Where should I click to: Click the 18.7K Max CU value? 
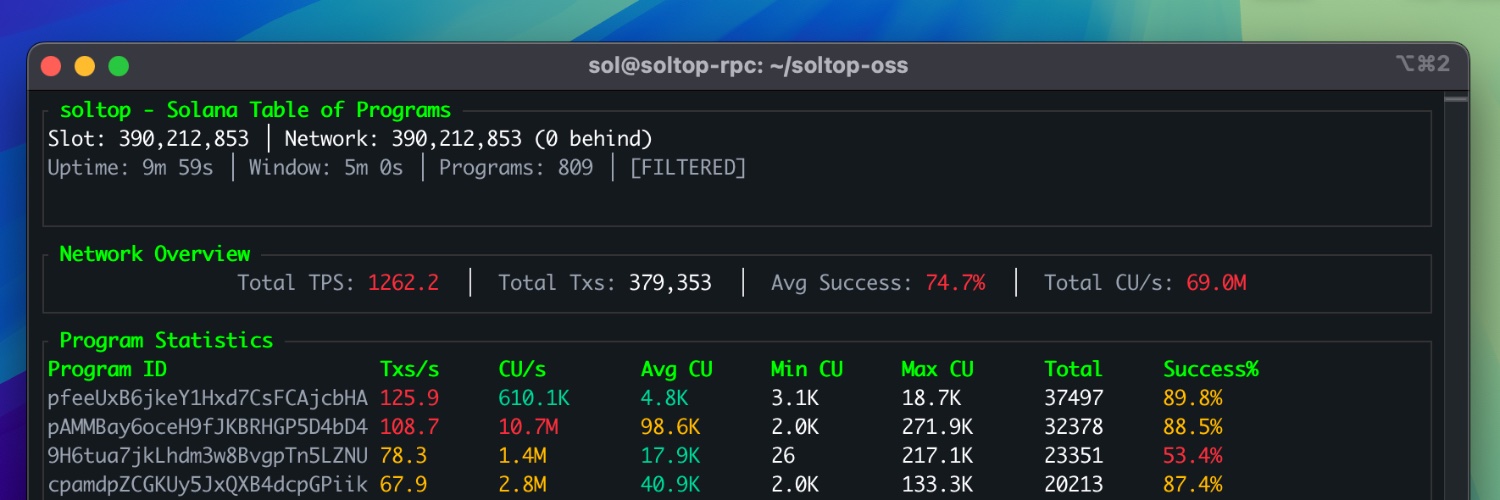tap(931, 398)
